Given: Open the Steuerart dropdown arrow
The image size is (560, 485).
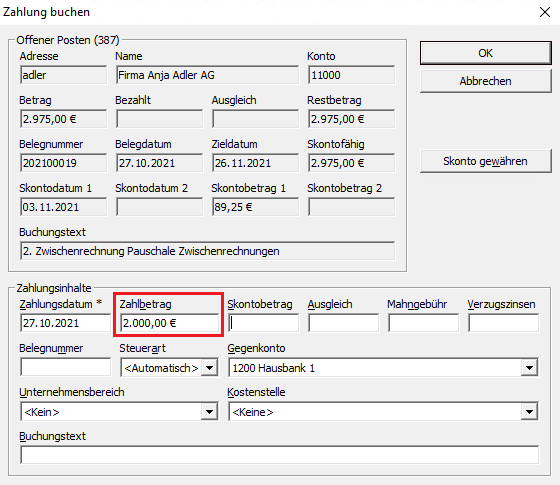Looking at the screenshot, I should click(x=210, y=368).
